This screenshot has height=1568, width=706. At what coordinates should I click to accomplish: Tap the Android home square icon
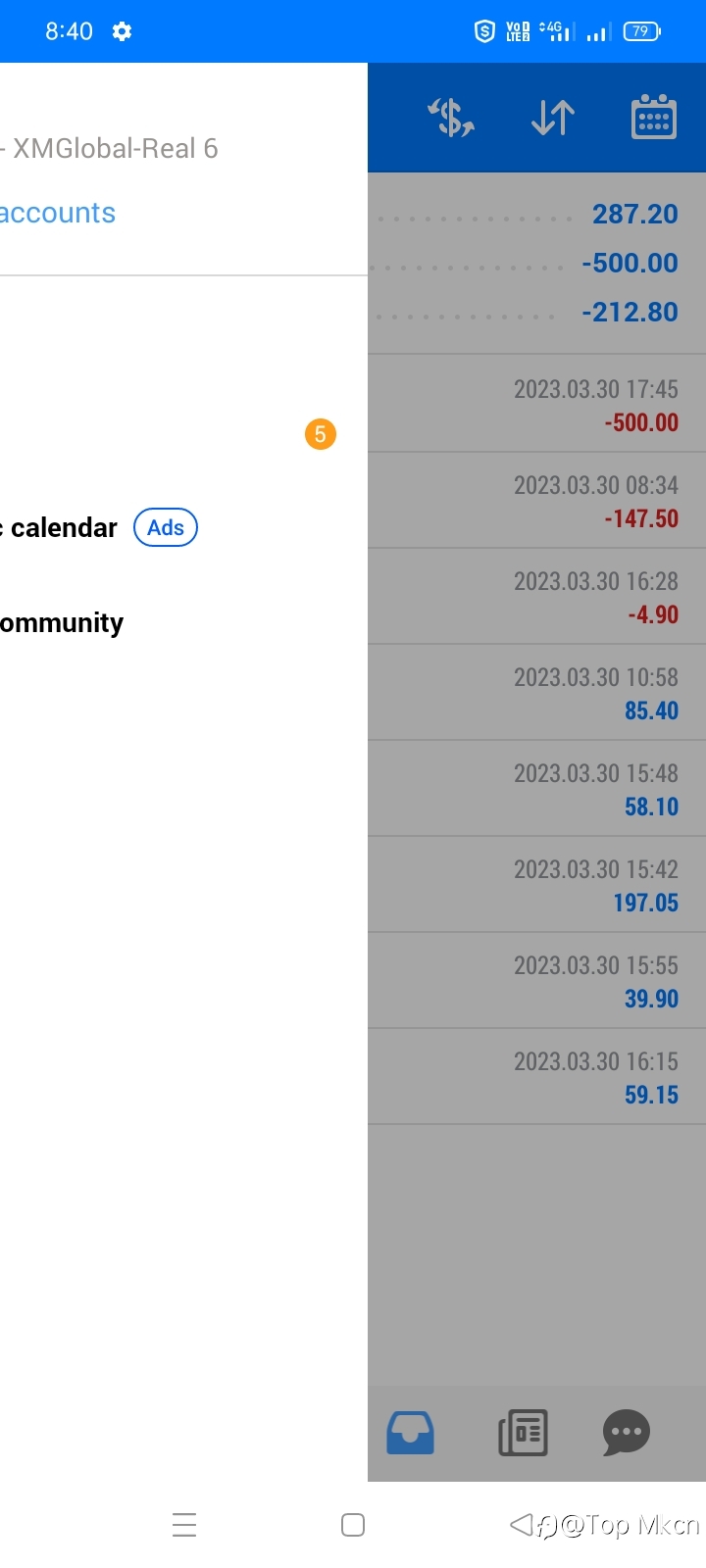click(x=353, y=1525)
